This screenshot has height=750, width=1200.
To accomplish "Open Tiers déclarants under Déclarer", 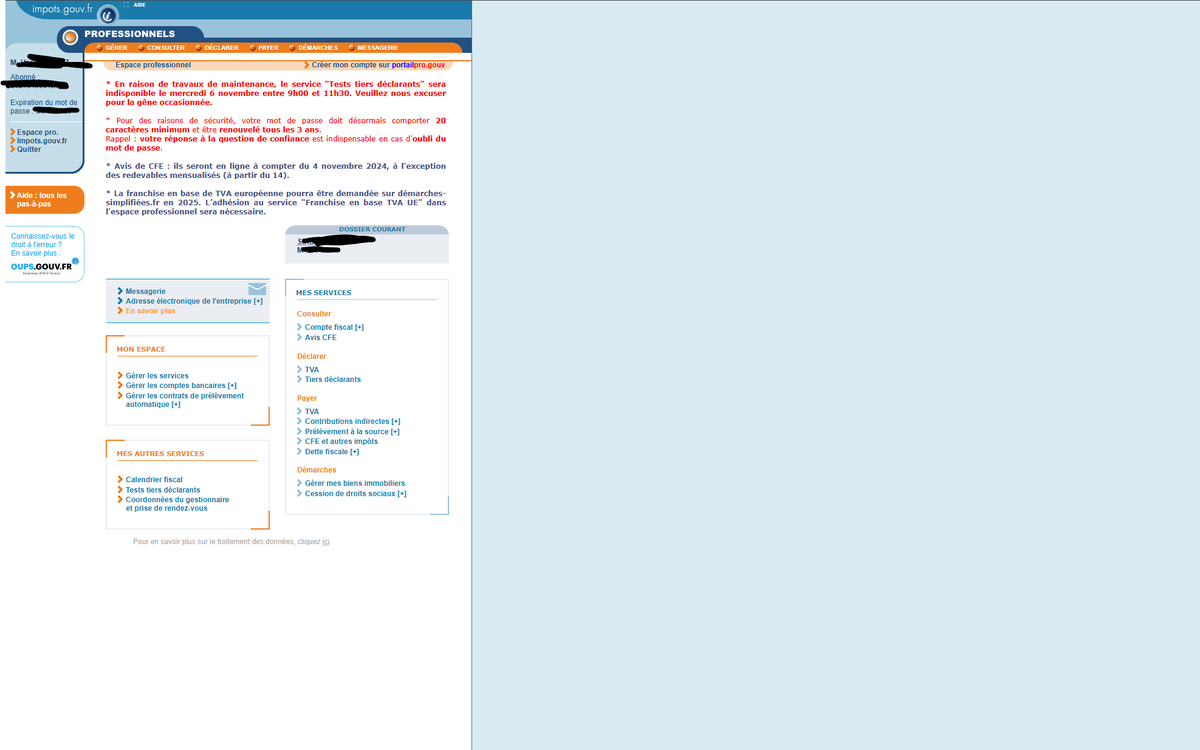I will tap(333, 379).
